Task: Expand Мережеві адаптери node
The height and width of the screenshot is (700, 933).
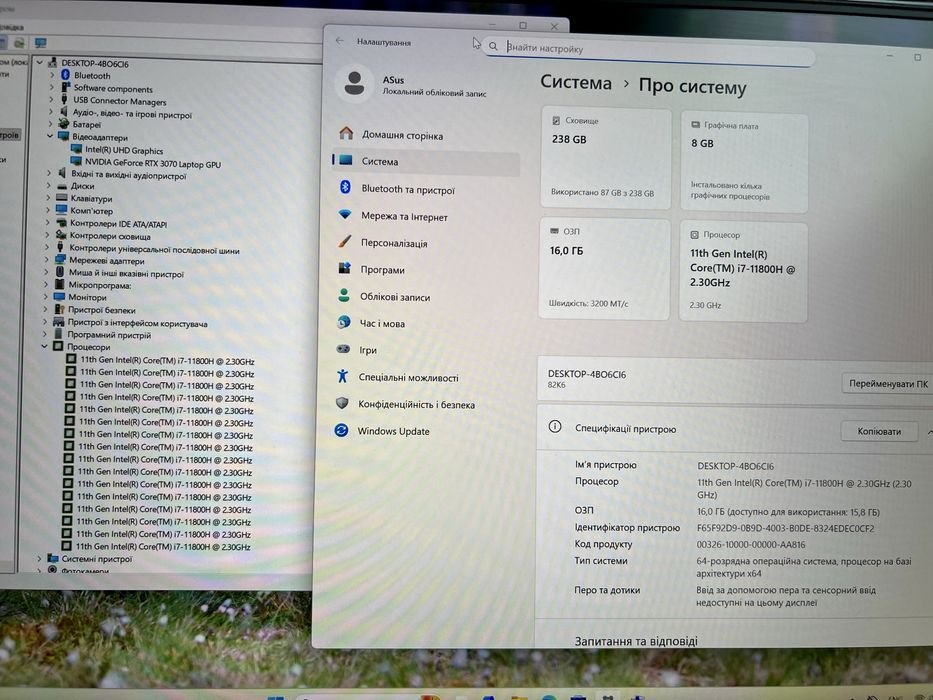Action: pos(47,260)
